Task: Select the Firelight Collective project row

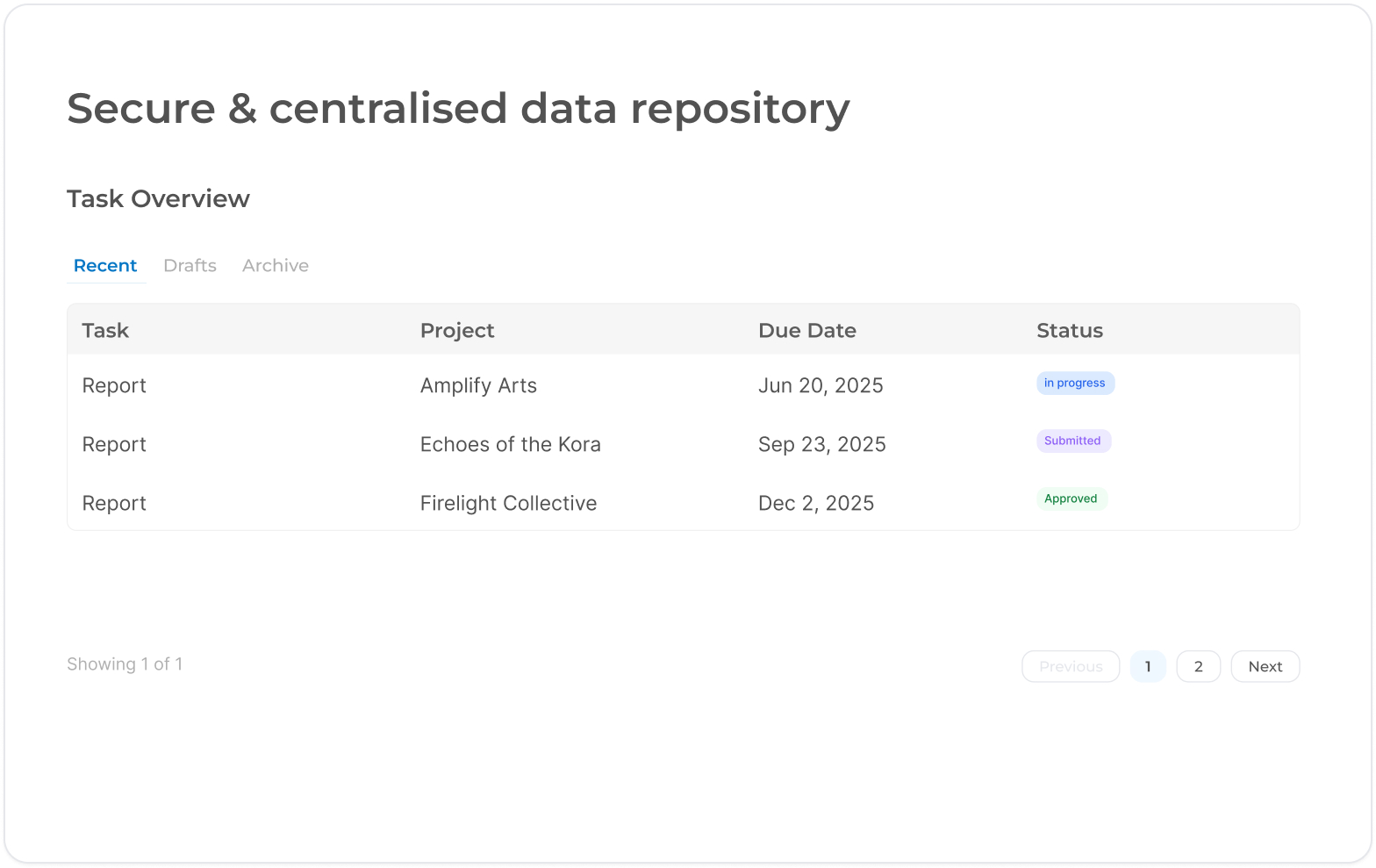Action: click(508, 504)
